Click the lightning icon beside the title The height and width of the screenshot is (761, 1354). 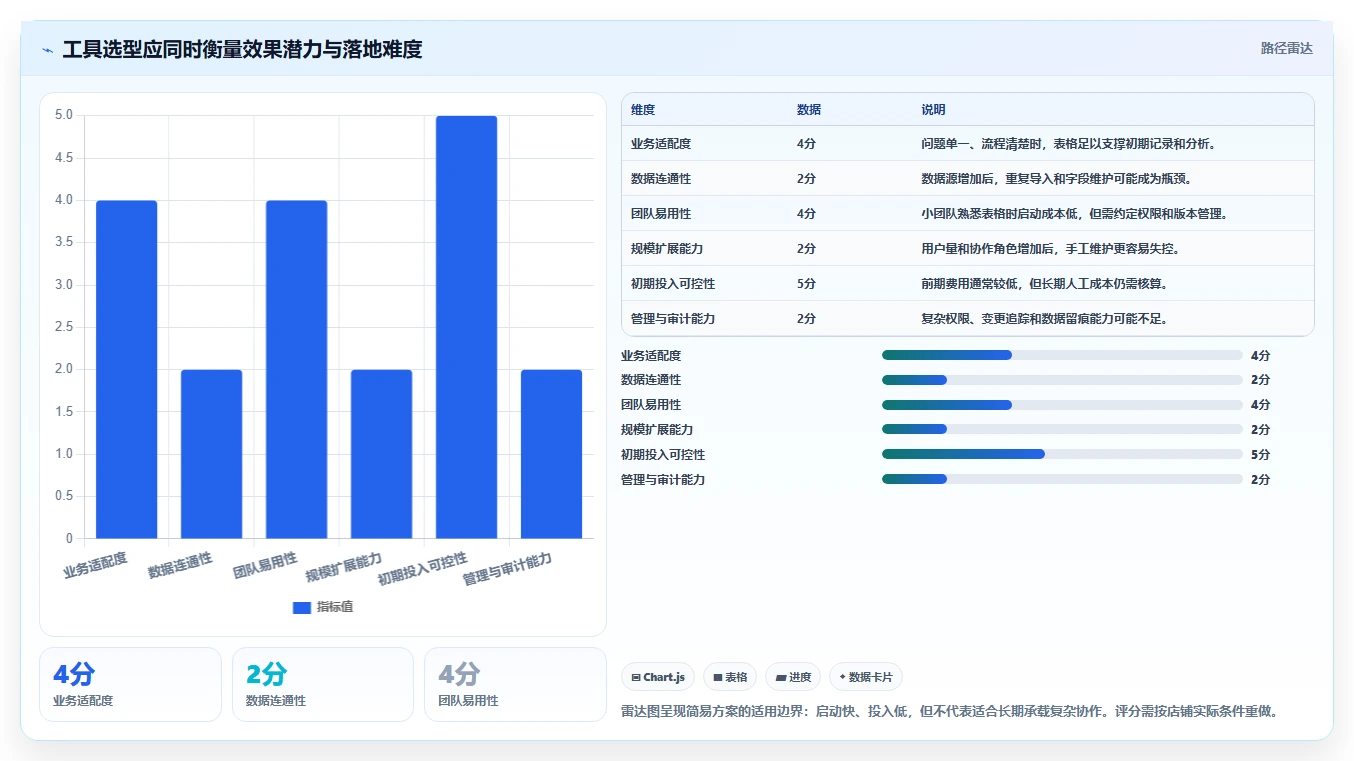[47, 50]
